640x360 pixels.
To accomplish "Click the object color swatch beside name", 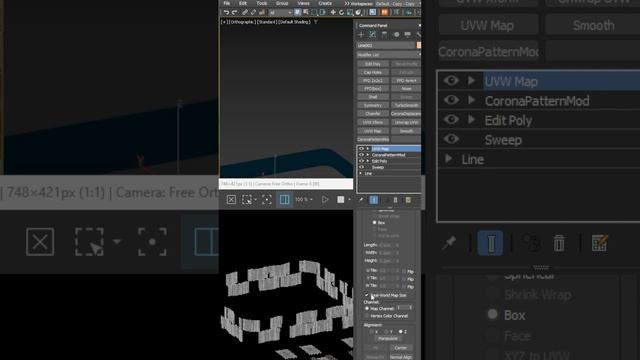I will point(419,45).
